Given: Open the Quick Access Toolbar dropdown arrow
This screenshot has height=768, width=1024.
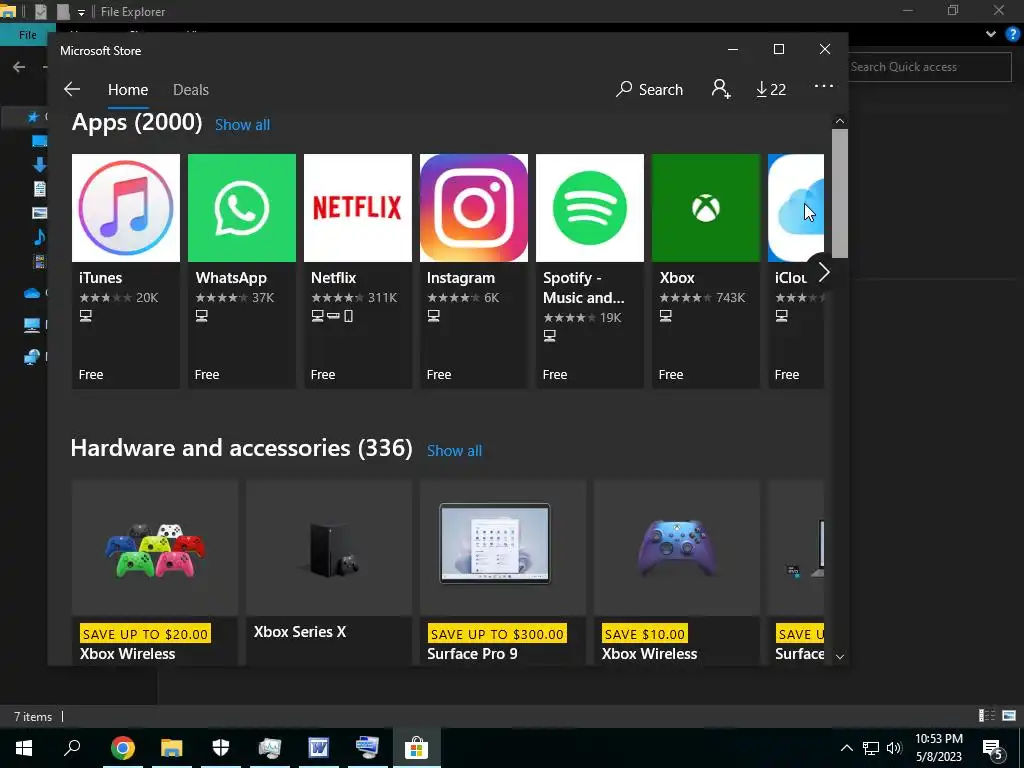Looking at the screenshot, I should tap(81, 12).
